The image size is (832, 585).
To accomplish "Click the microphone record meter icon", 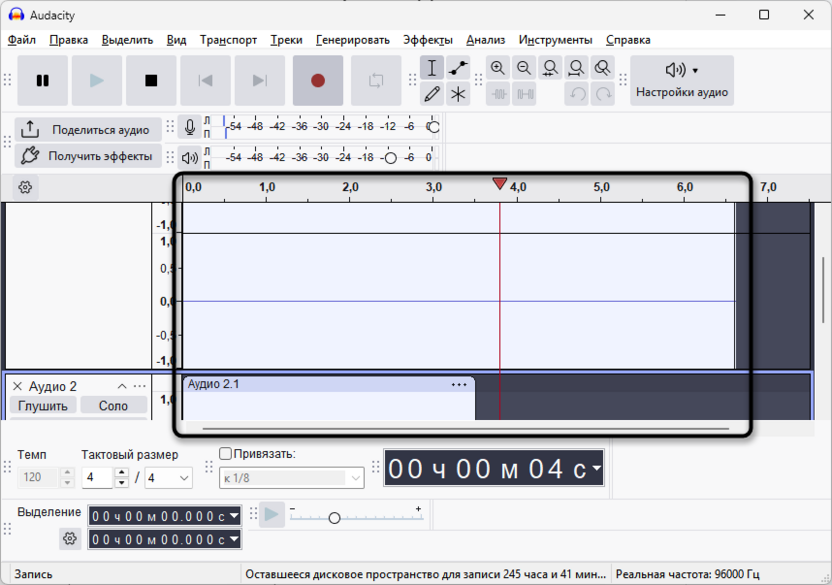I will click(x=190, y=128).
